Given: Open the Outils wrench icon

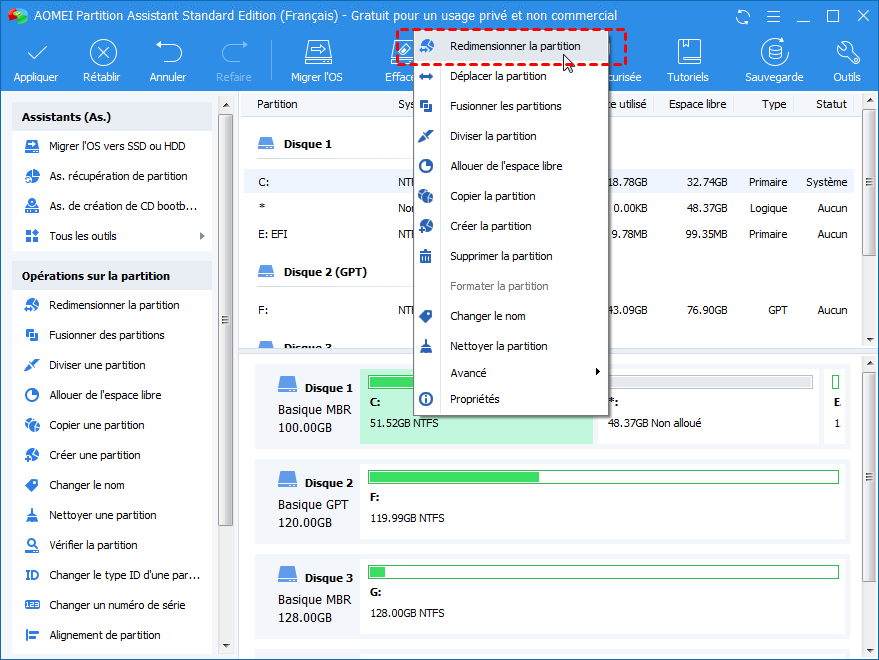Looking at the screenshot, I should tap(848, 52).
